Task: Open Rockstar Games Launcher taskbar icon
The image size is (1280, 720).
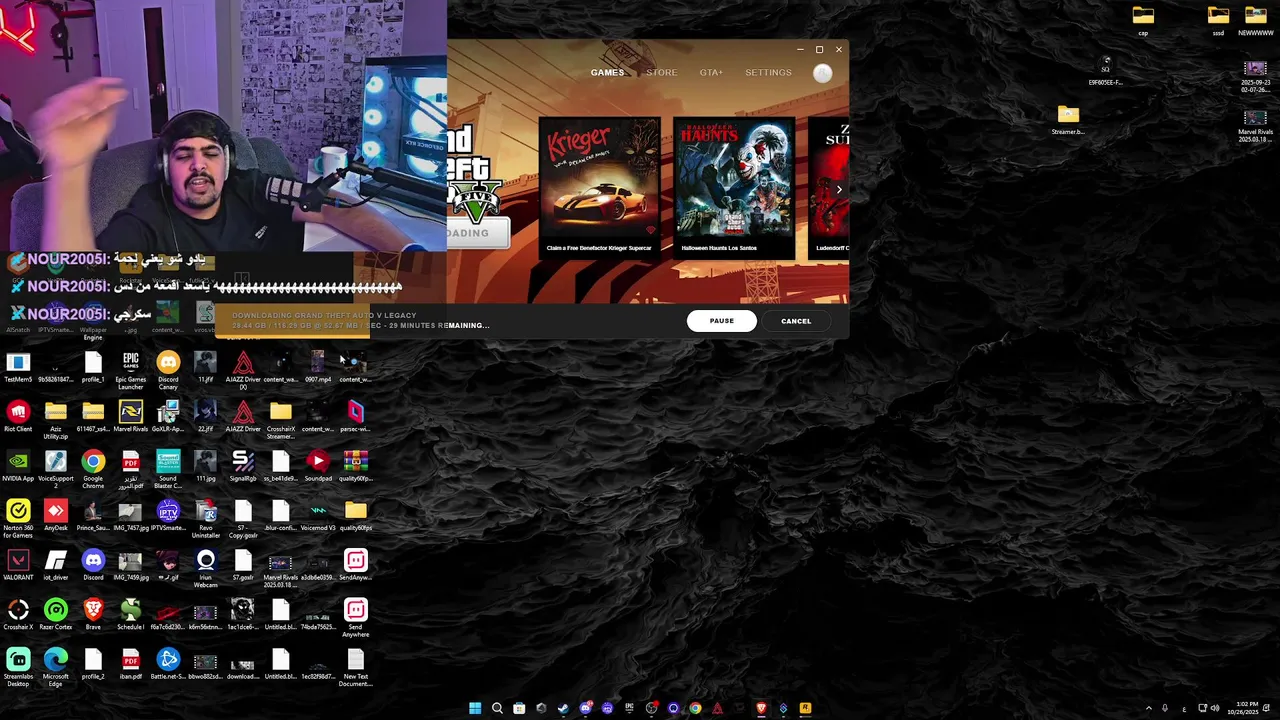Action: coord(805,708)
